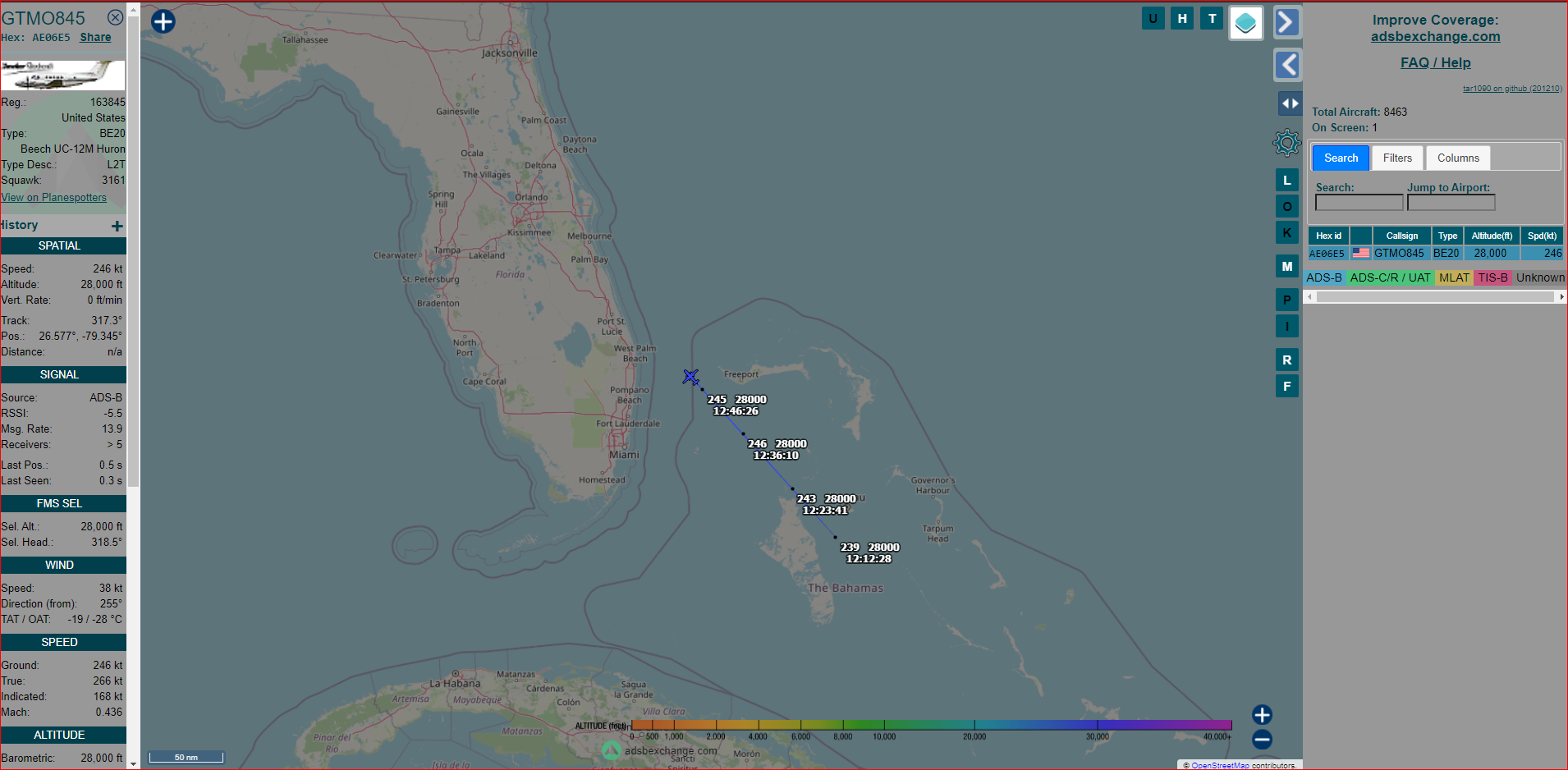This screenshot has height=770, width=1568.
Task: Click the Unknown legend swatch
Action: pyautogui.click(x=1540, y=277)
